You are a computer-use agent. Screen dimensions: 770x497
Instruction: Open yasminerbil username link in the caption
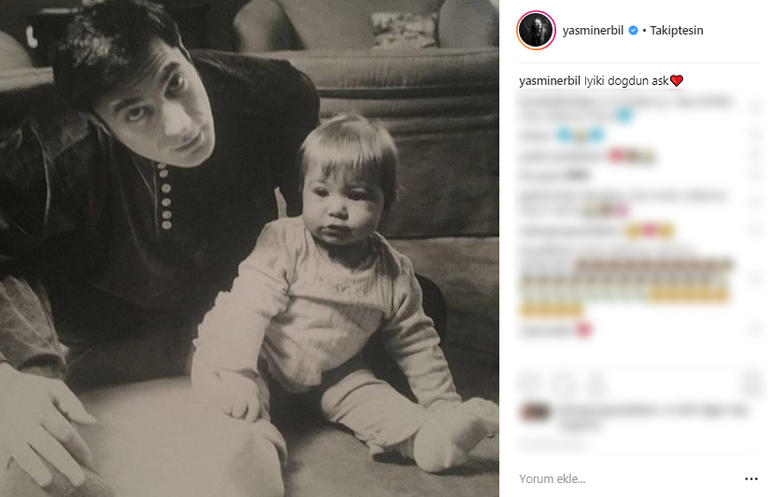click(550, 81)
